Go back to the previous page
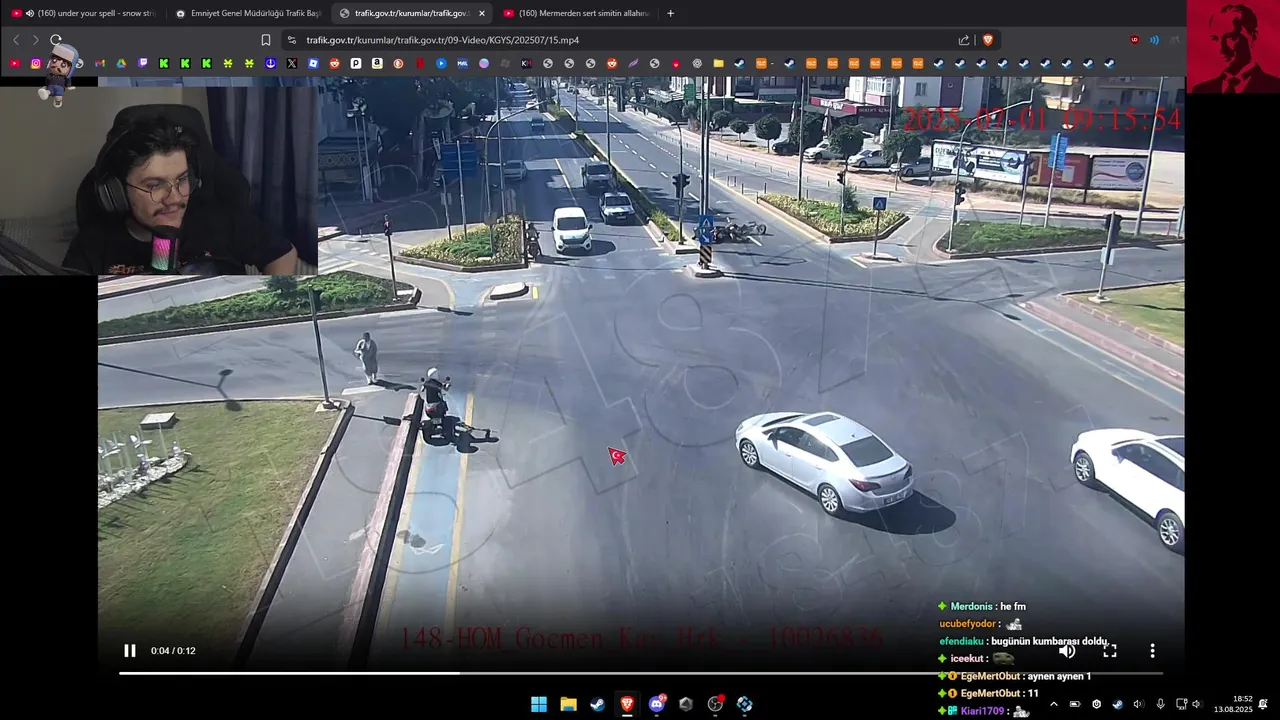The image size is (1280, 720). (16, 40)
